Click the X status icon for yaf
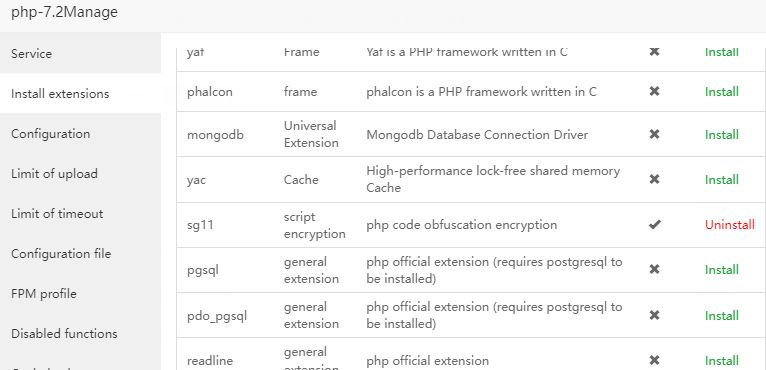This screenshot has height=370, width=766. [654, 51]
